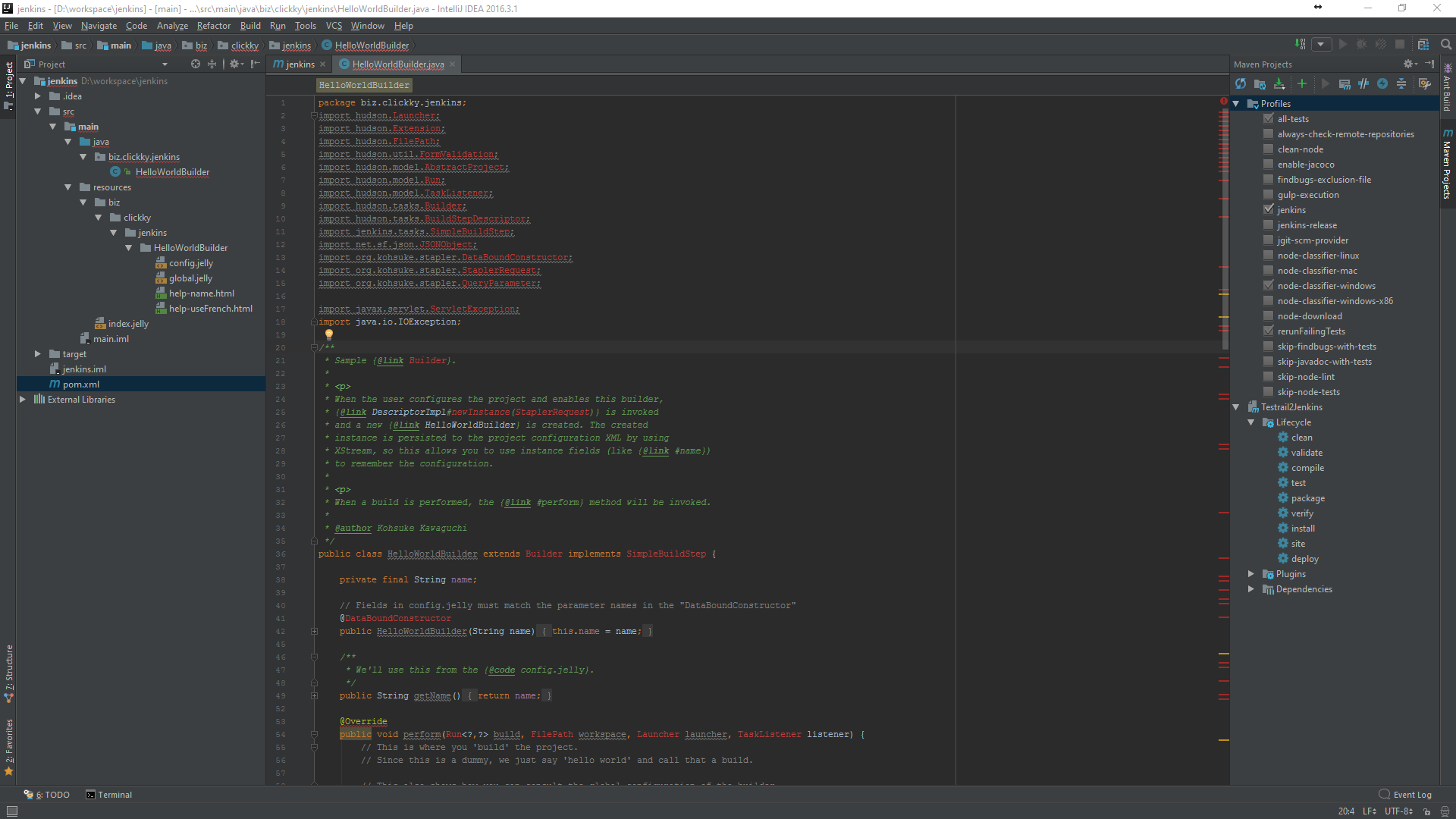
Task: Click Download Sources and Documentation icon
Action: tap(1279, 84)
